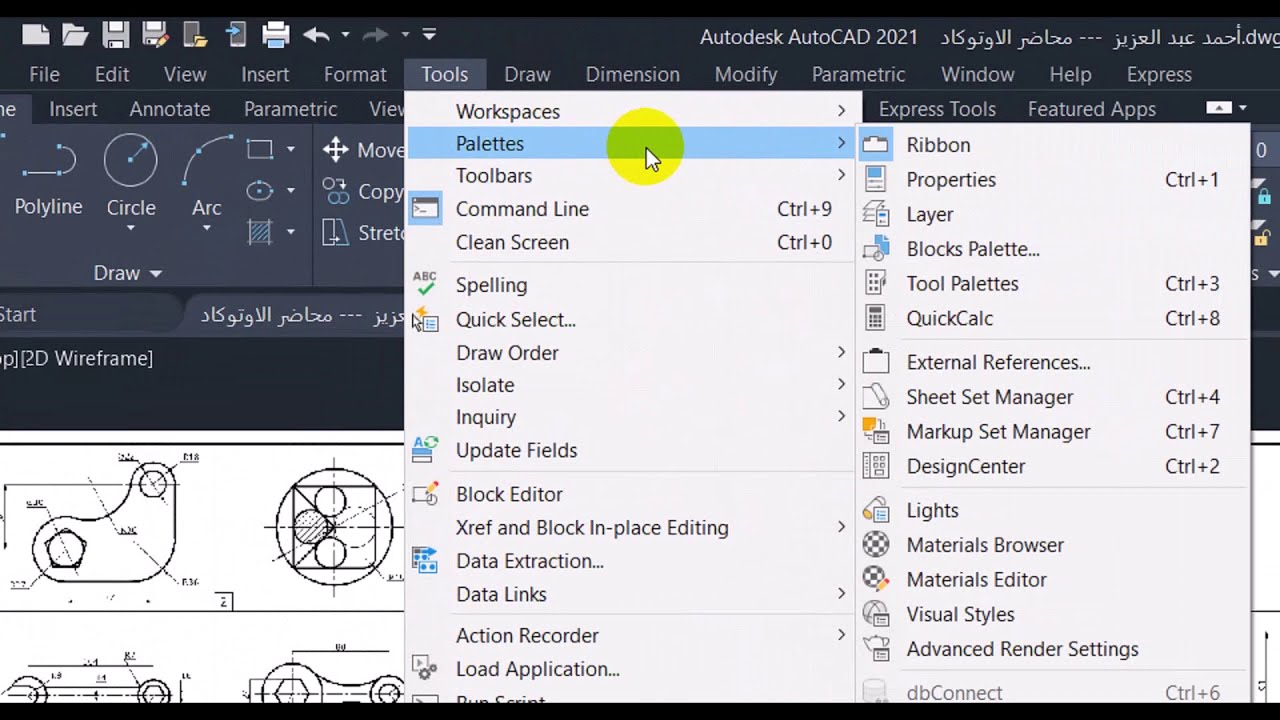1280x720 pixels.
Task: Click the Plot printer icon
Action: [x=276, y=36]
